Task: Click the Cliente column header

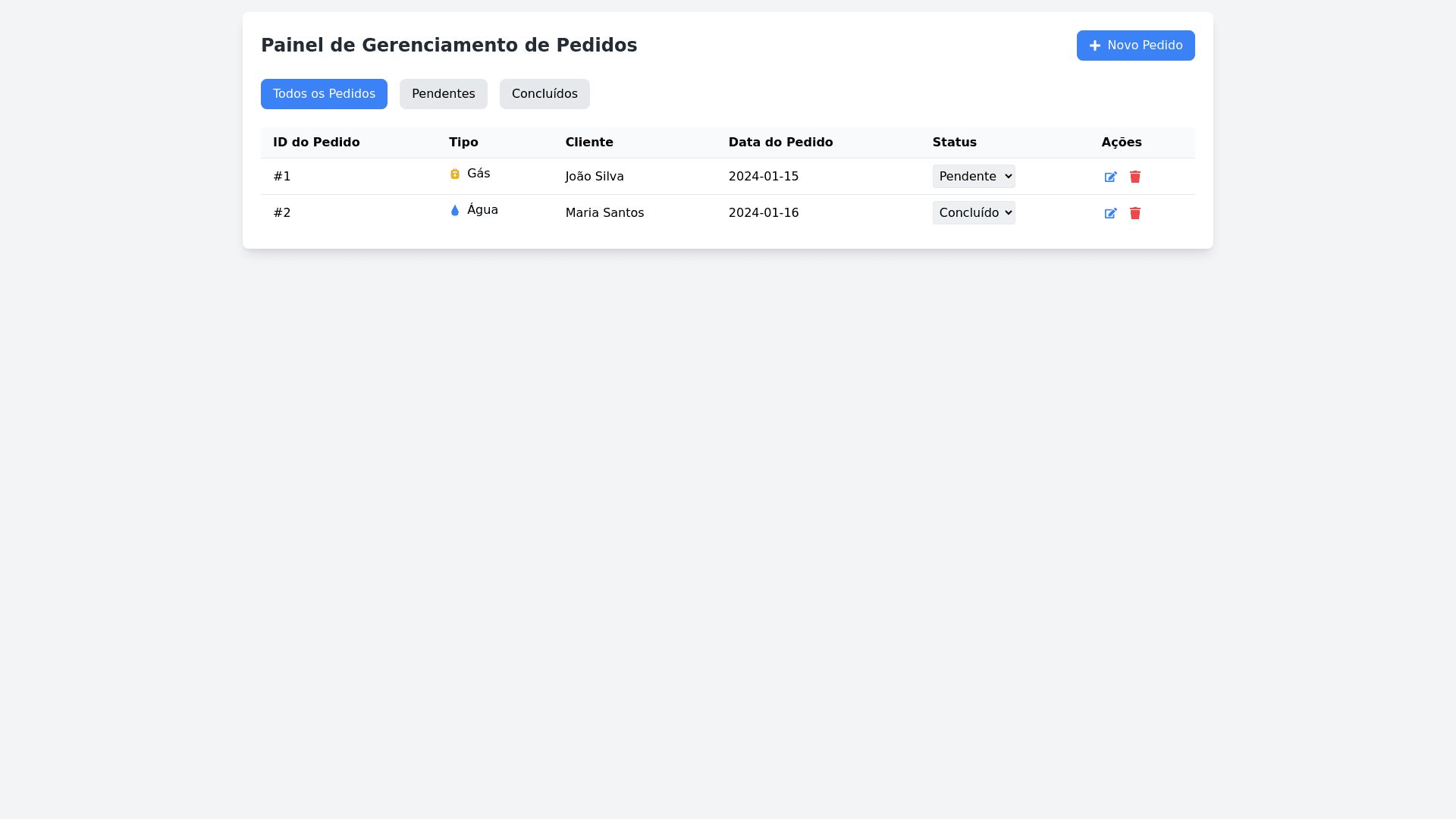Action: pos(588,143)
